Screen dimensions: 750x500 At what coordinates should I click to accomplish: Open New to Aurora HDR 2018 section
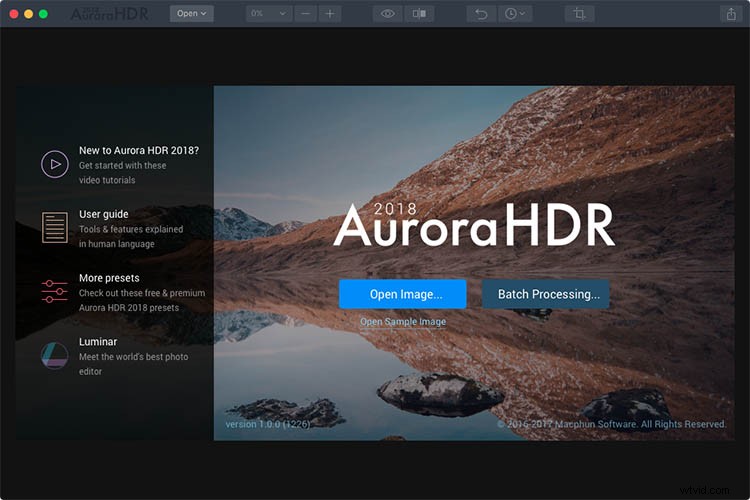click(x=139, y=150)
